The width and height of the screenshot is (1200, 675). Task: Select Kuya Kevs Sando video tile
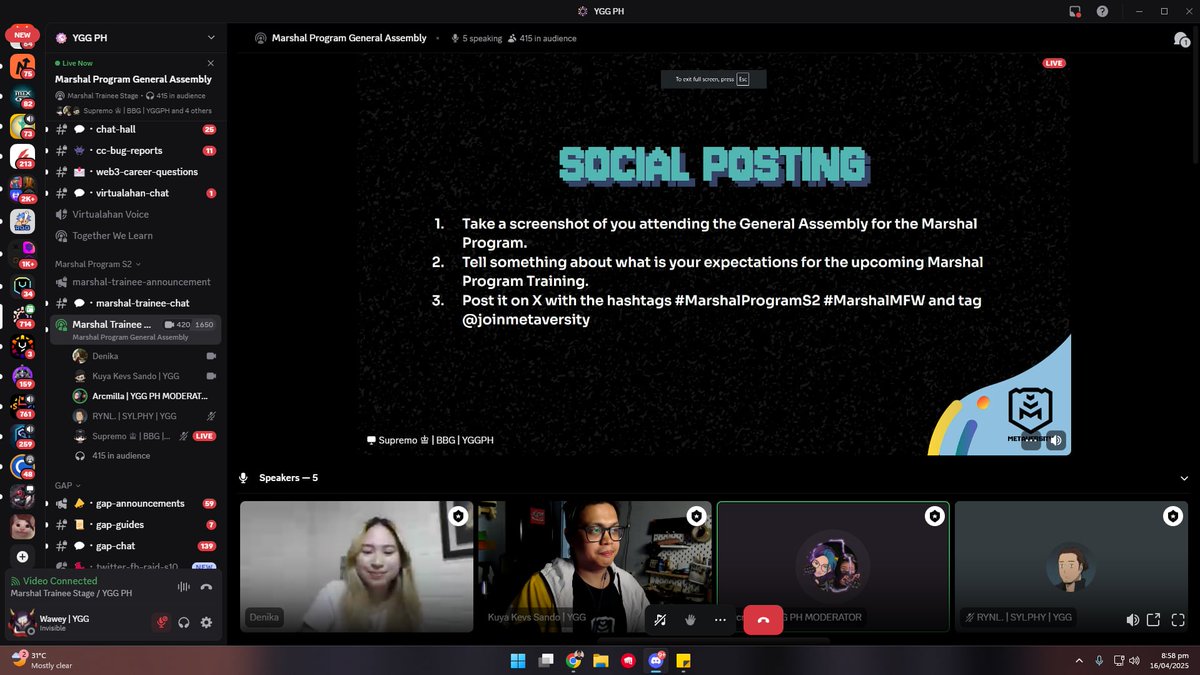click(x=595, y=567)
